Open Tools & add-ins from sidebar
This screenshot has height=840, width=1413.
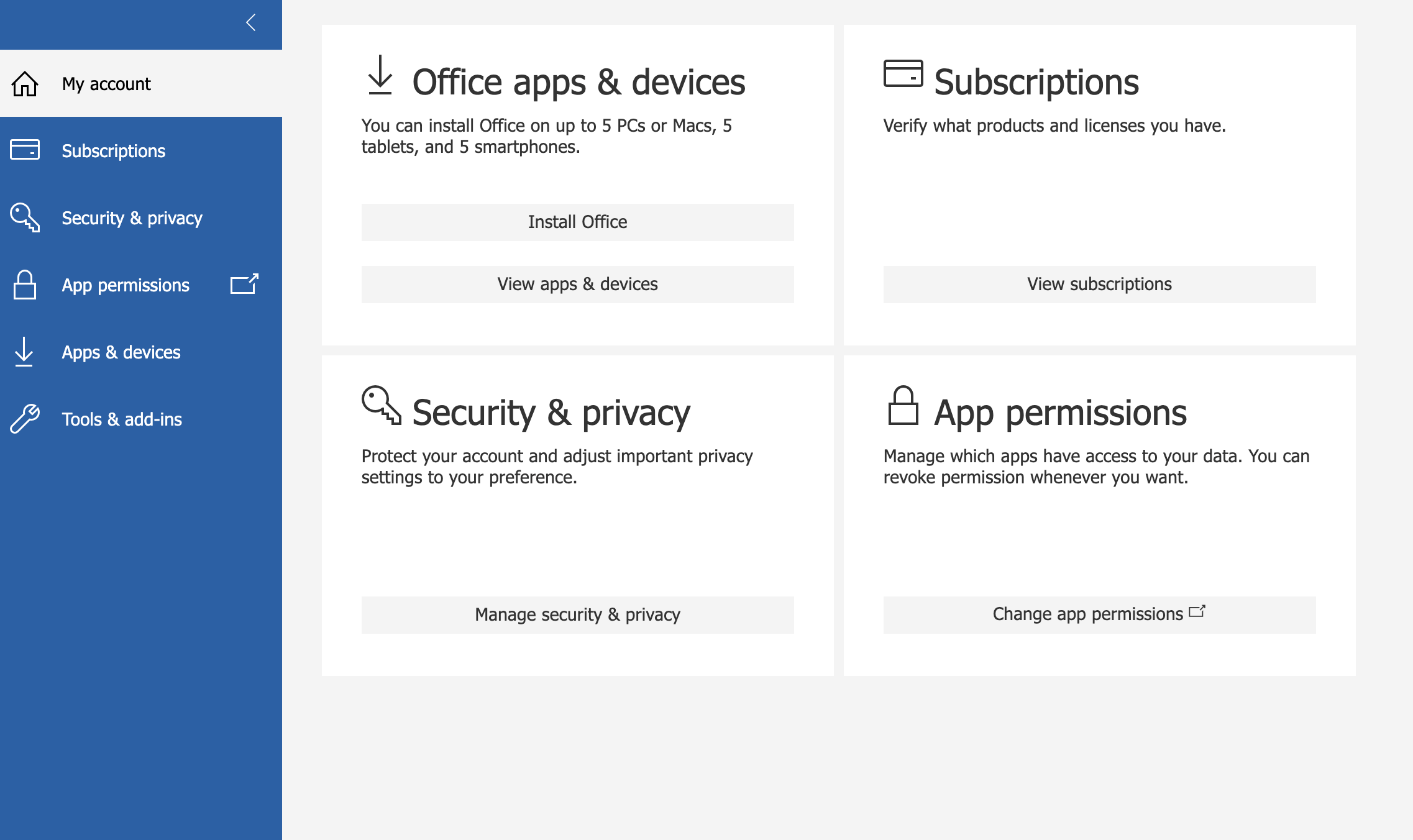[141, 419]
